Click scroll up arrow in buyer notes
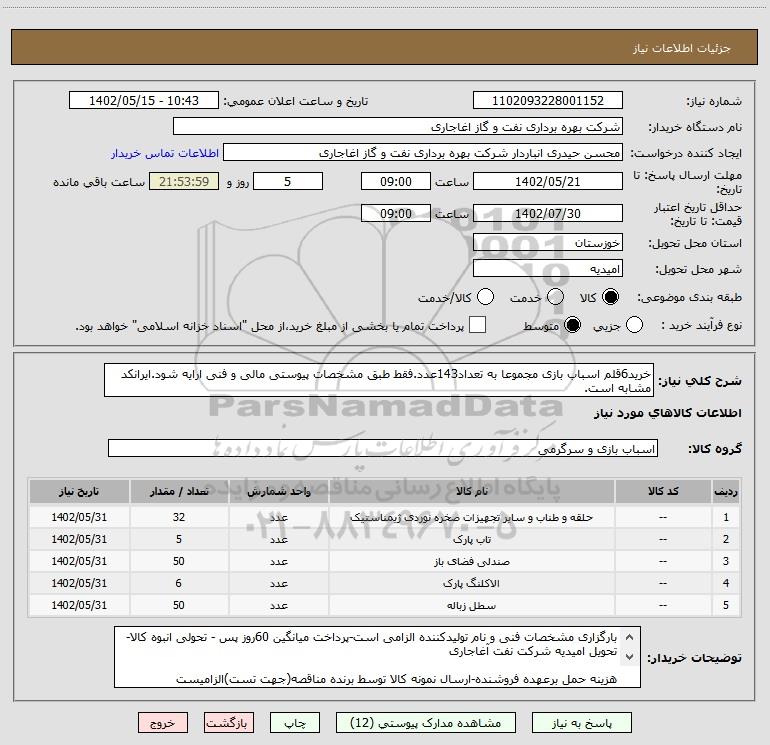 click(x=630, y=637)
